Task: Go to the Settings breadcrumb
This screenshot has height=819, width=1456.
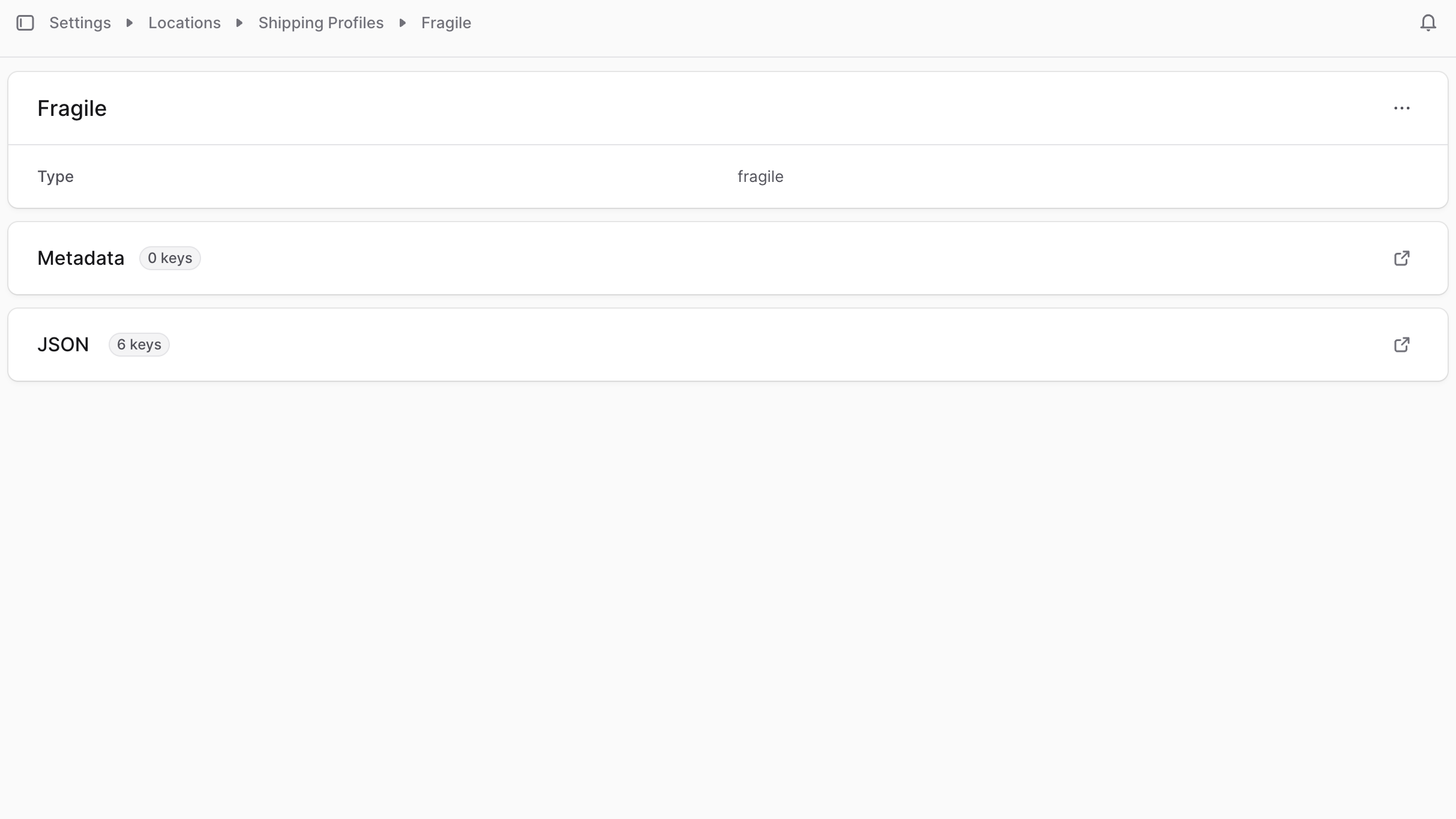Action: pyautogui.click(x=80, y=23)
